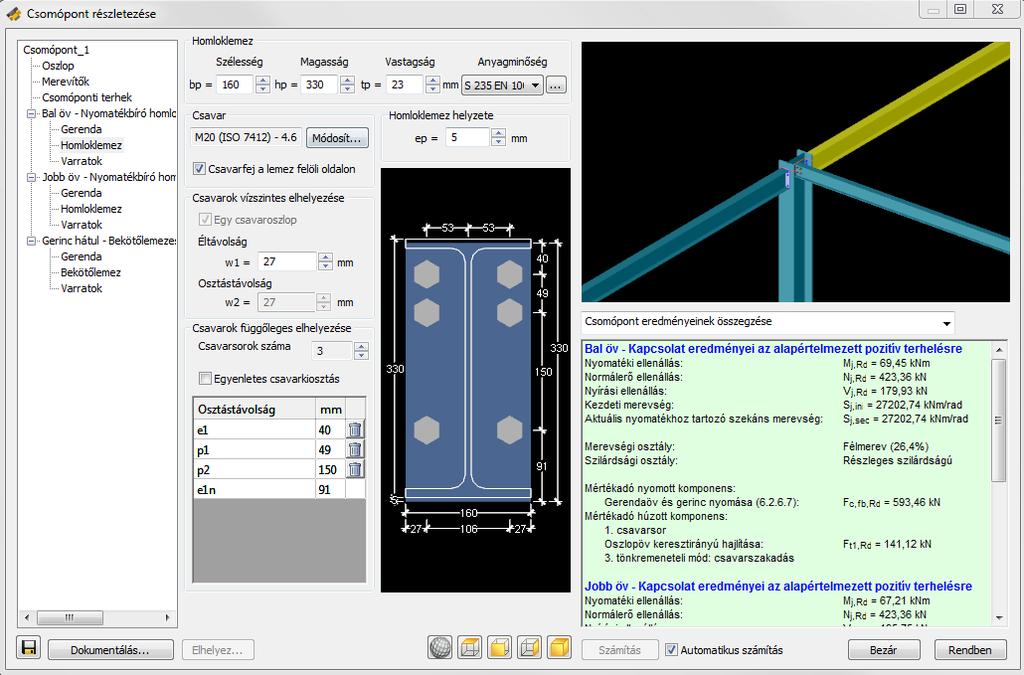Toggle Csavarfej a lemez felöli oldalon checkbox
This screenshot has width=1024, height=675.
pos(200,168)
